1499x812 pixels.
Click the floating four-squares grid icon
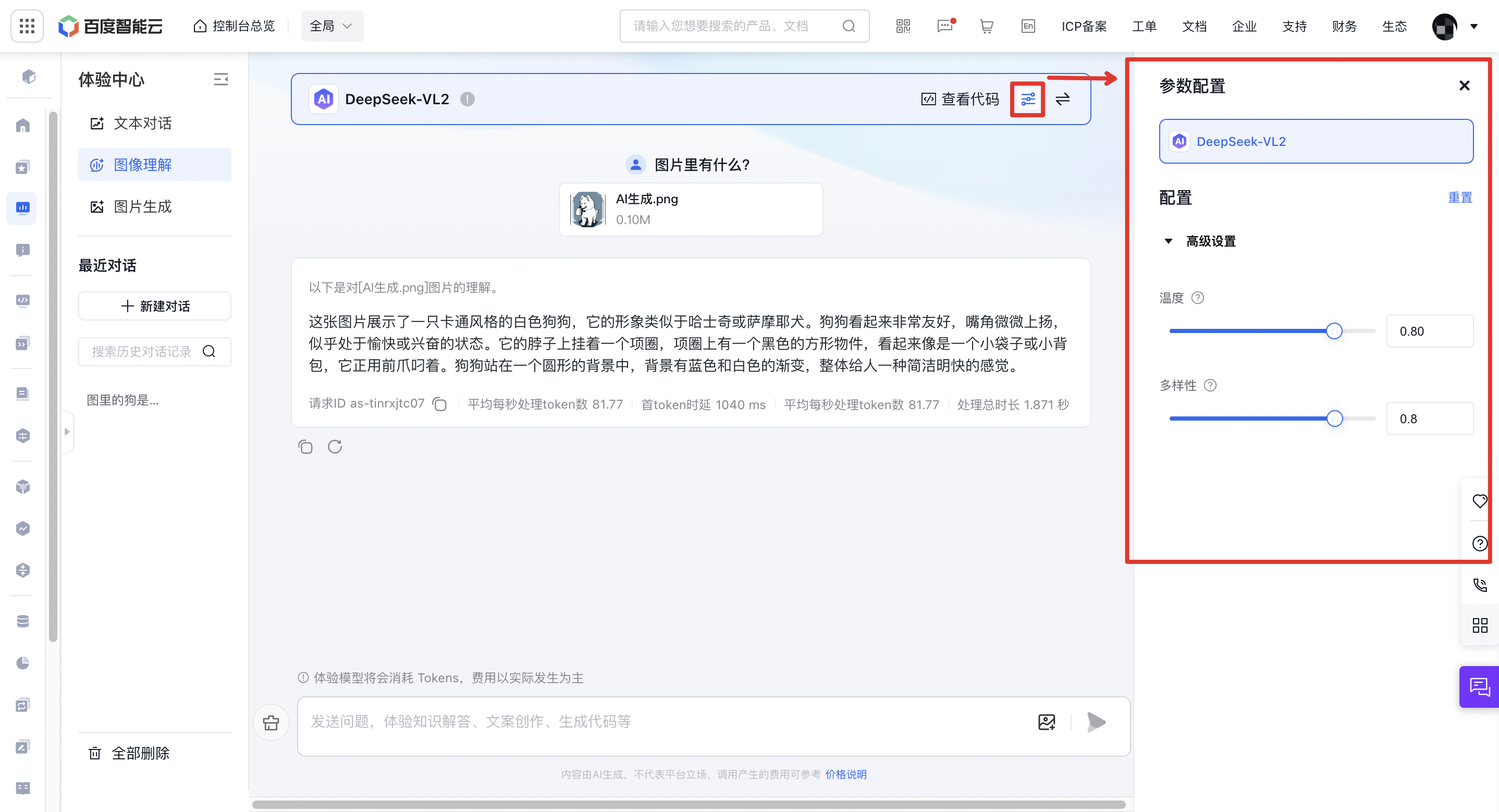tap(1480, 626)
